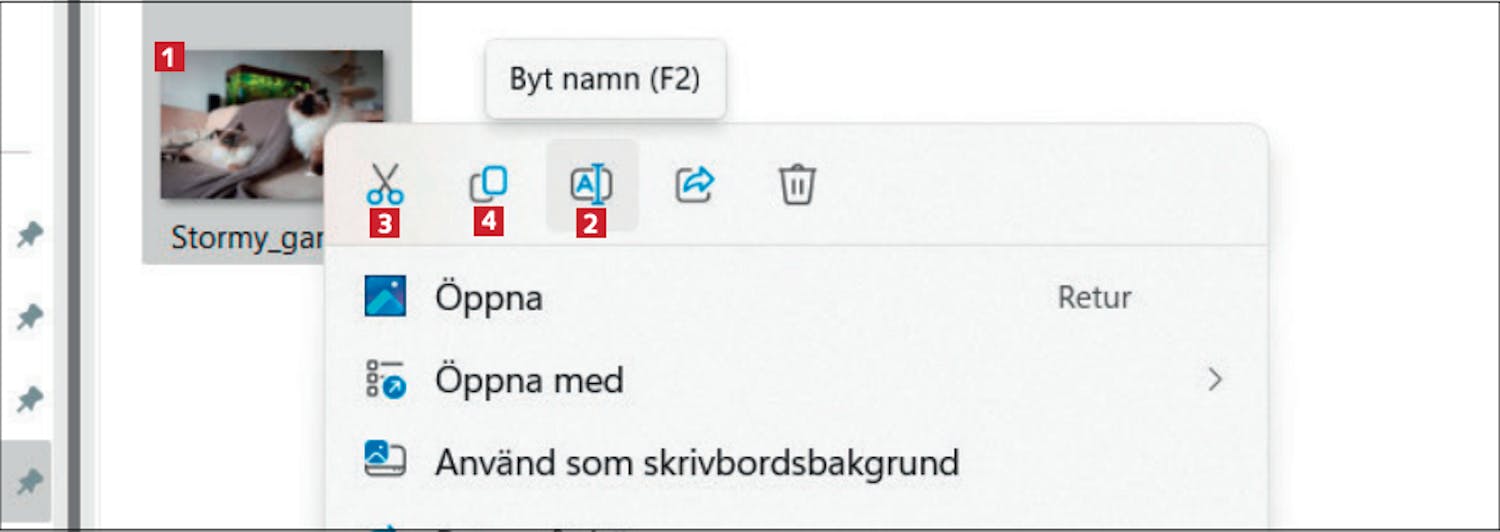
Task: Click red marker 1 on the thumbnail
Action: 169,57
